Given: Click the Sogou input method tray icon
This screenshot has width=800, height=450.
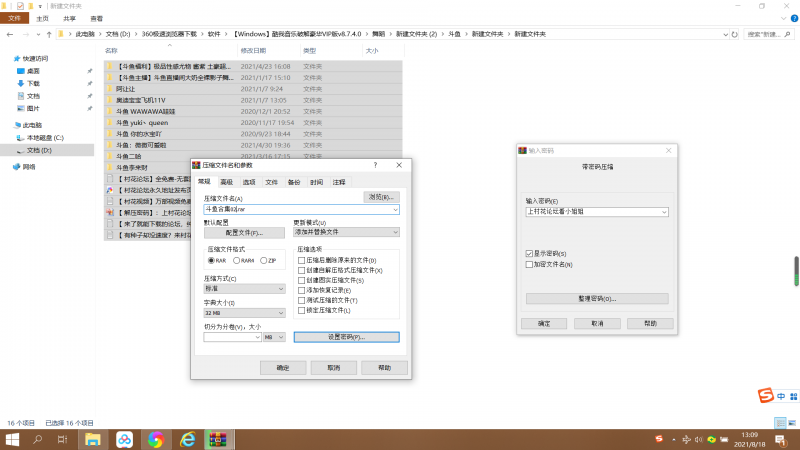Looking at the screenshot, I should coord(658,439).
